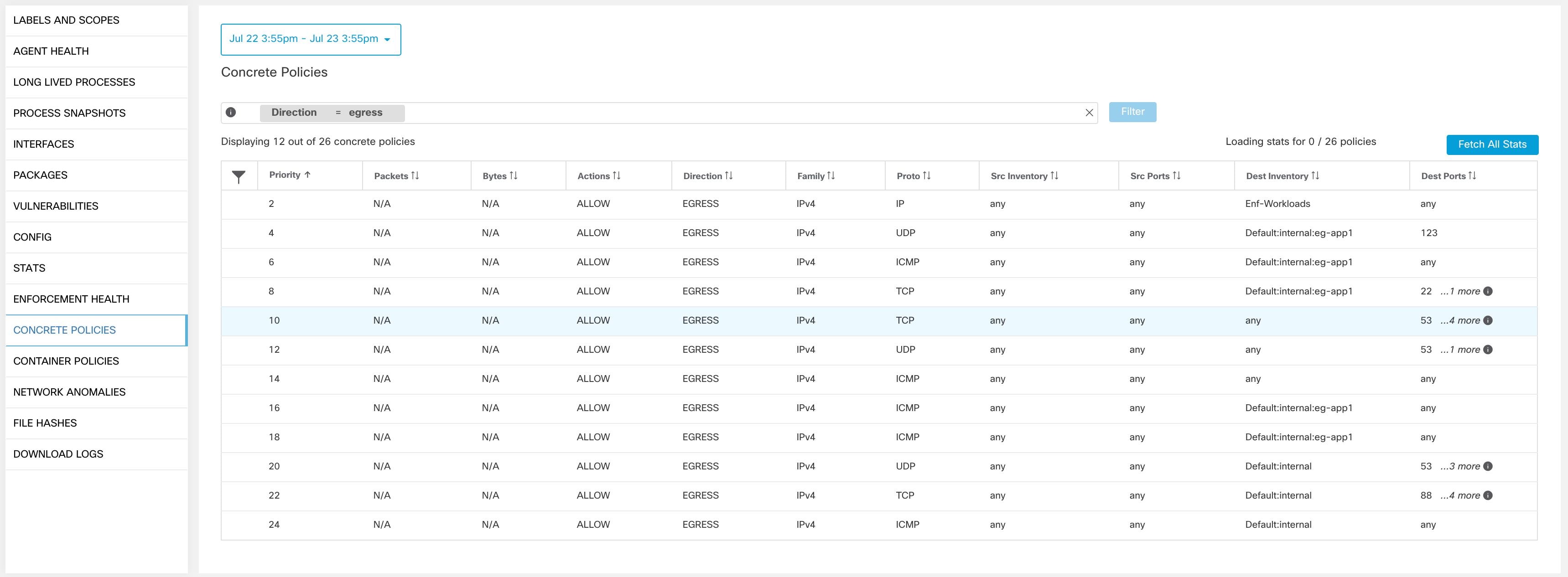Expand the '...3 more' ports on priority 20 row
Screen dimensions: 1568x577
tap(1460, 466)
